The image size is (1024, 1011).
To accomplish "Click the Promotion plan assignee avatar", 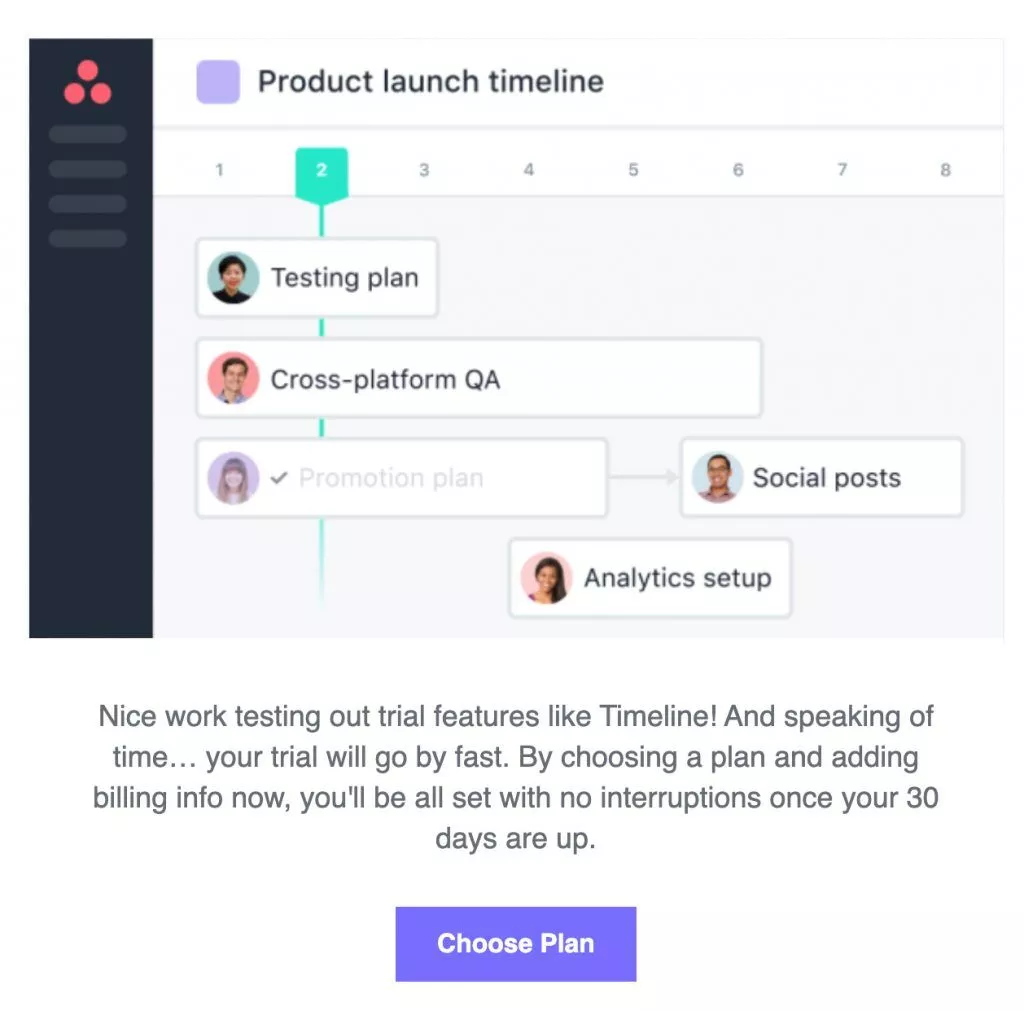I will [x=233, y=478].
